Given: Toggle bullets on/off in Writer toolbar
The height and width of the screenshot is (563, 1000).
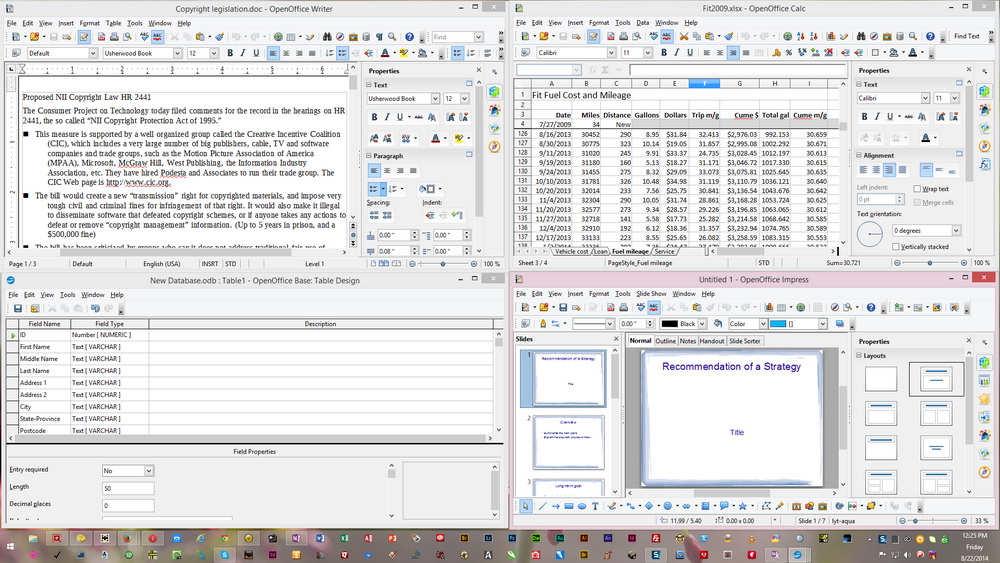Looking at the screenshot, I should click(x=342, y=53).
